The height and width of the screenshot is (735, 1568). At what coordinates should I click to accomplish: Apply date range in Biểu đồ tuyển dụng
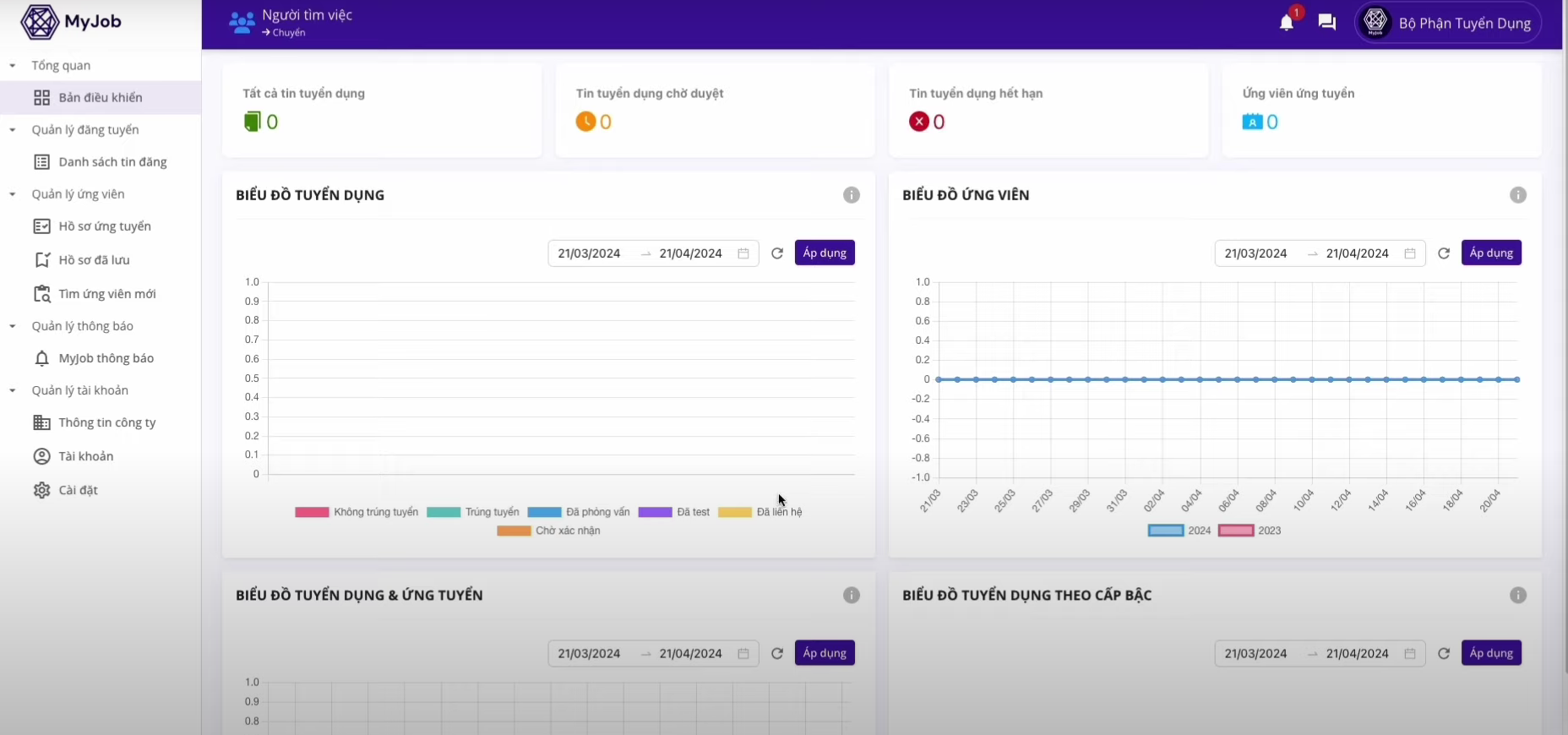point(825,253)
